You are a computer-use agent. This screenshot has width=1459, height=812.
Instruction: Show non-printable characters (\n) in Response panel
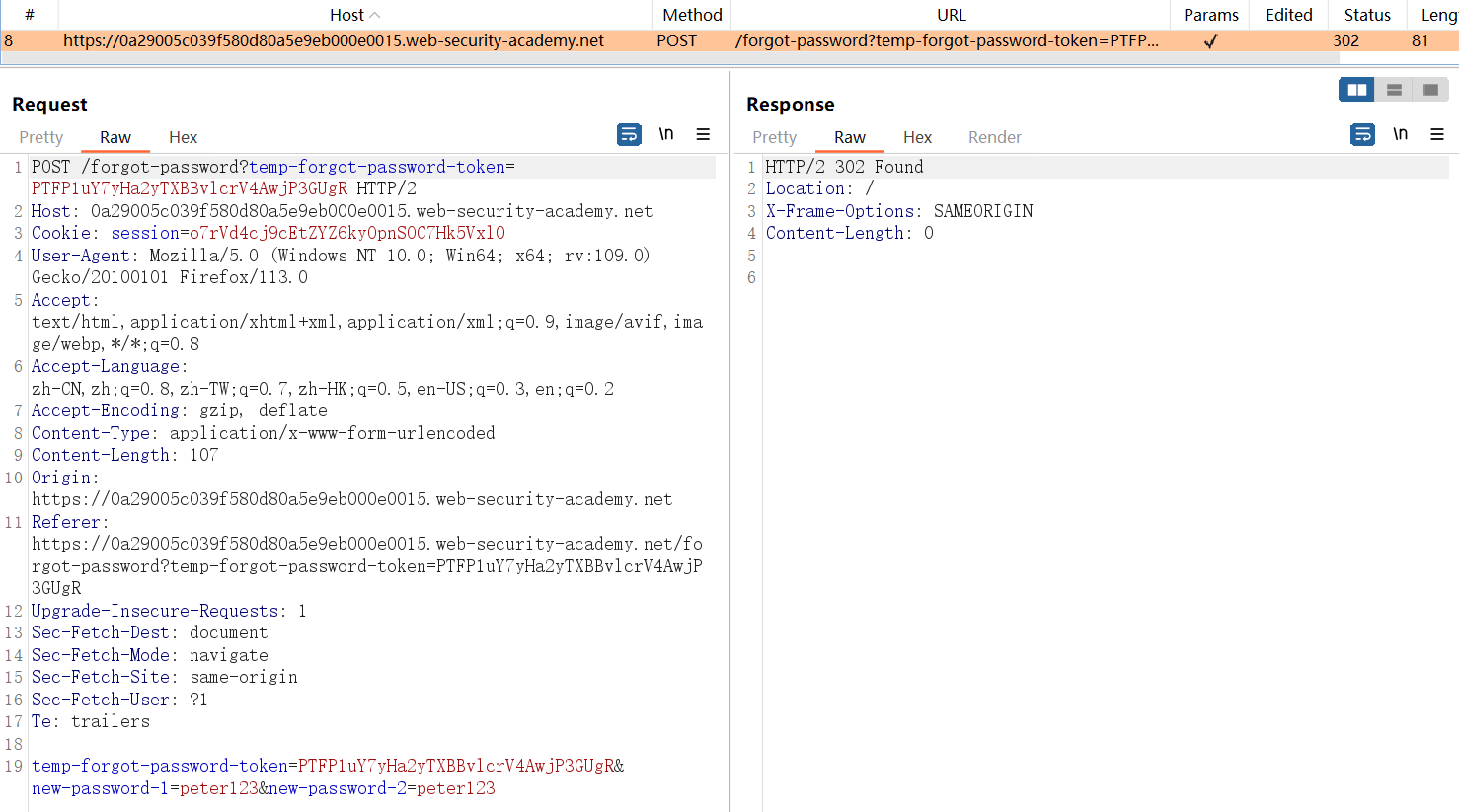pos(1400,134)
